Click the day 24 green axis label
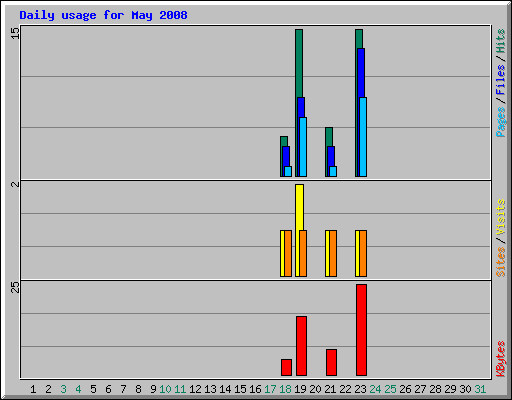 (375, 389)
